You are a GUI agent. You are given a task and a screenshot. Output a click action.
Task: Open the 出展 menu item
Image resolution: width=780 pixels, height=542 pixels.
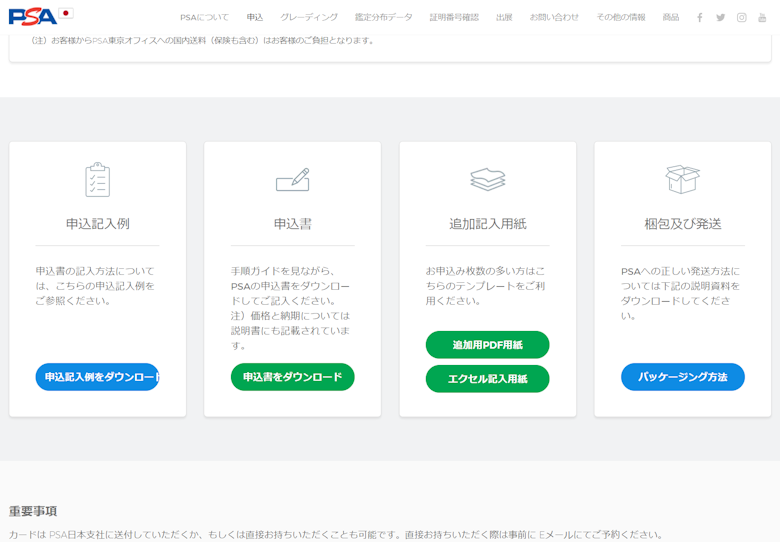pyautogui.click(x=504, y=17)
